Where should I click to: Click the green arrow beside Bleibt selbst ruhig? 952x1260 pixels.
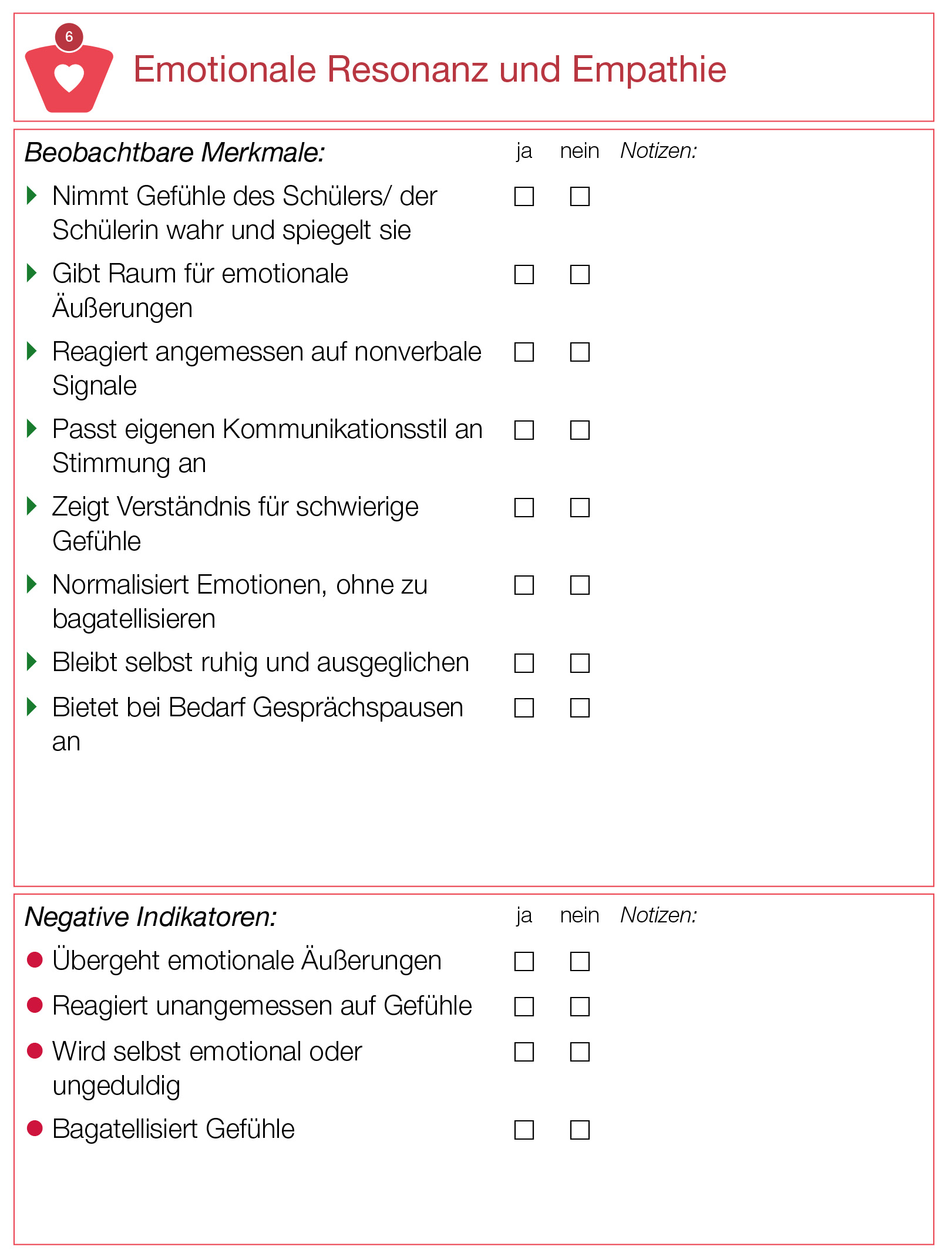point(32,662)
